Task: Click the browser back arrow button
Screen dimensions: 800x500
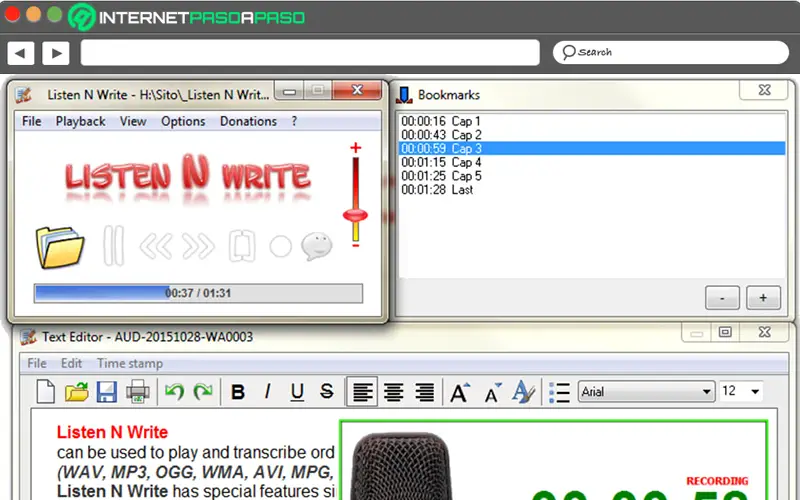Action: click(21, 53)
